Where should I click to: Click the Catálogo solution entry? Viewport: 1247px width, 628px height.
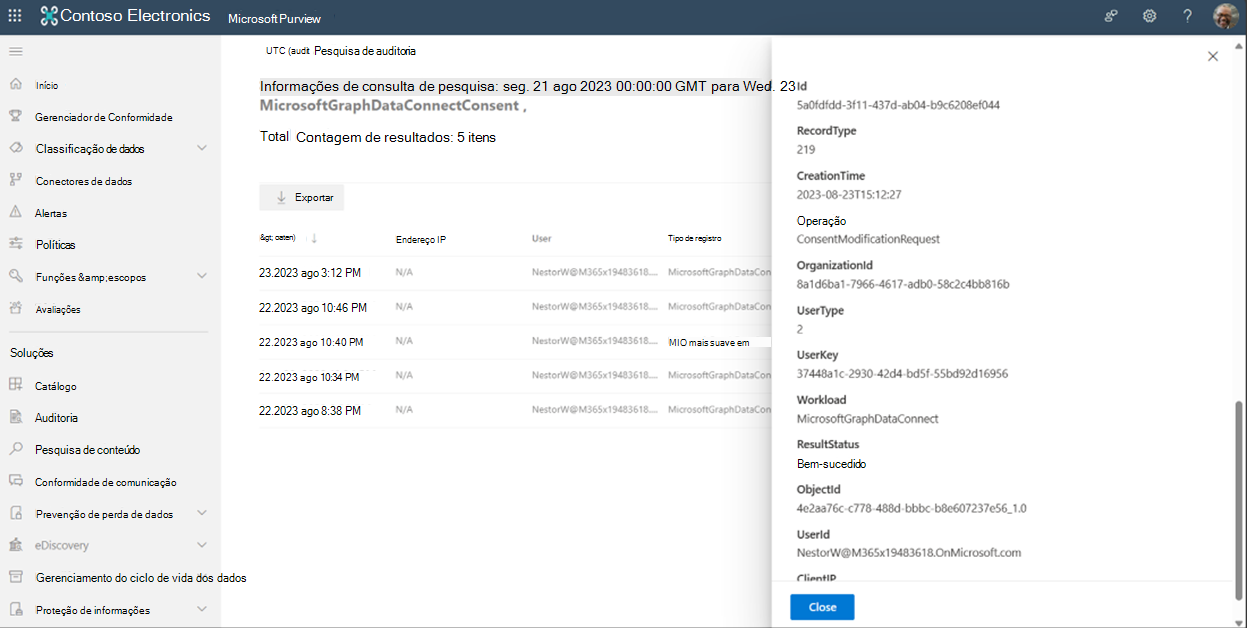pos(56,386)
